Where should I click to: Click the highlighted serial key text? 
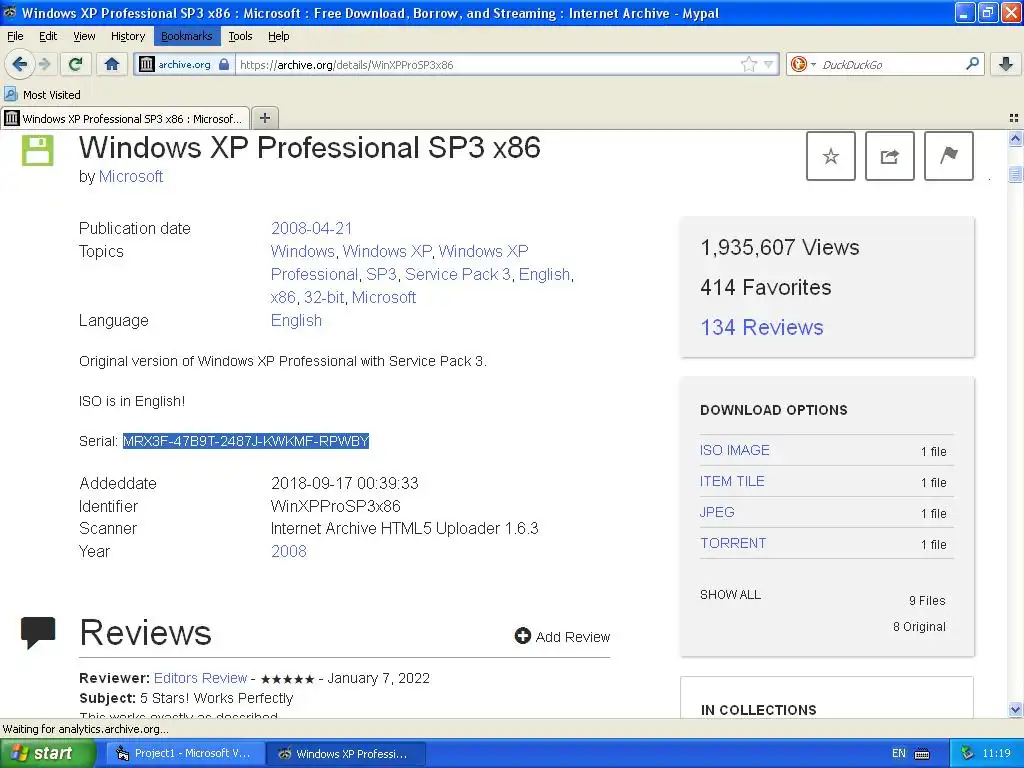coord(246,441)
